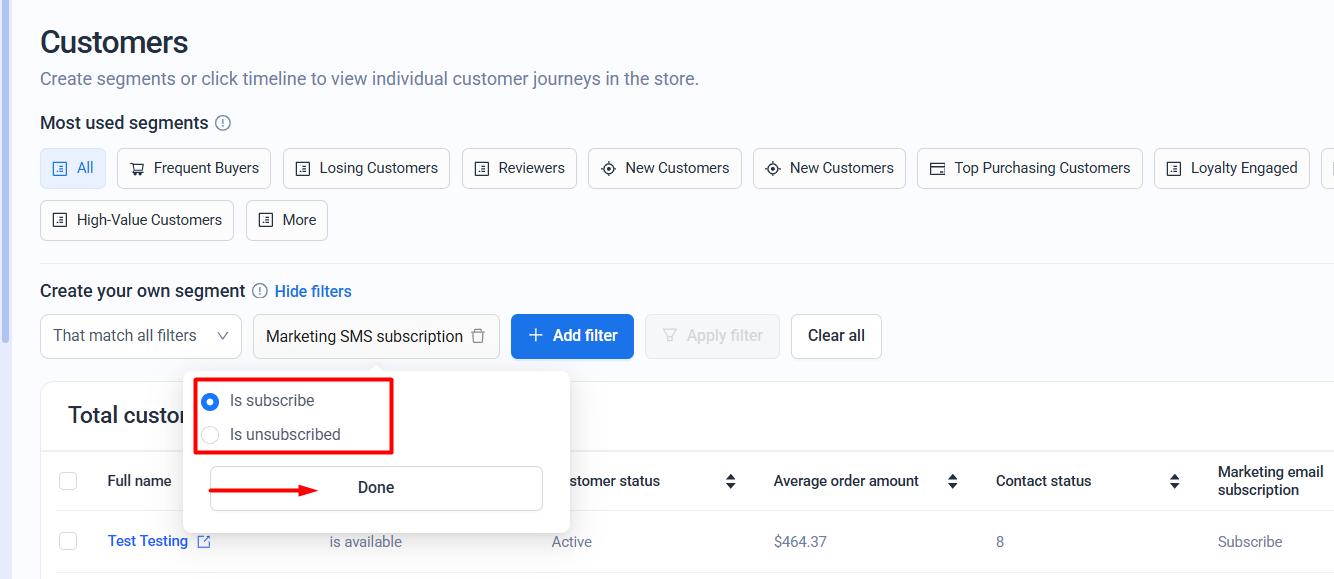Open external link icon next to Test Testing
The height and width of the screenshot is (579, 1334).
(x=204, y=541)
